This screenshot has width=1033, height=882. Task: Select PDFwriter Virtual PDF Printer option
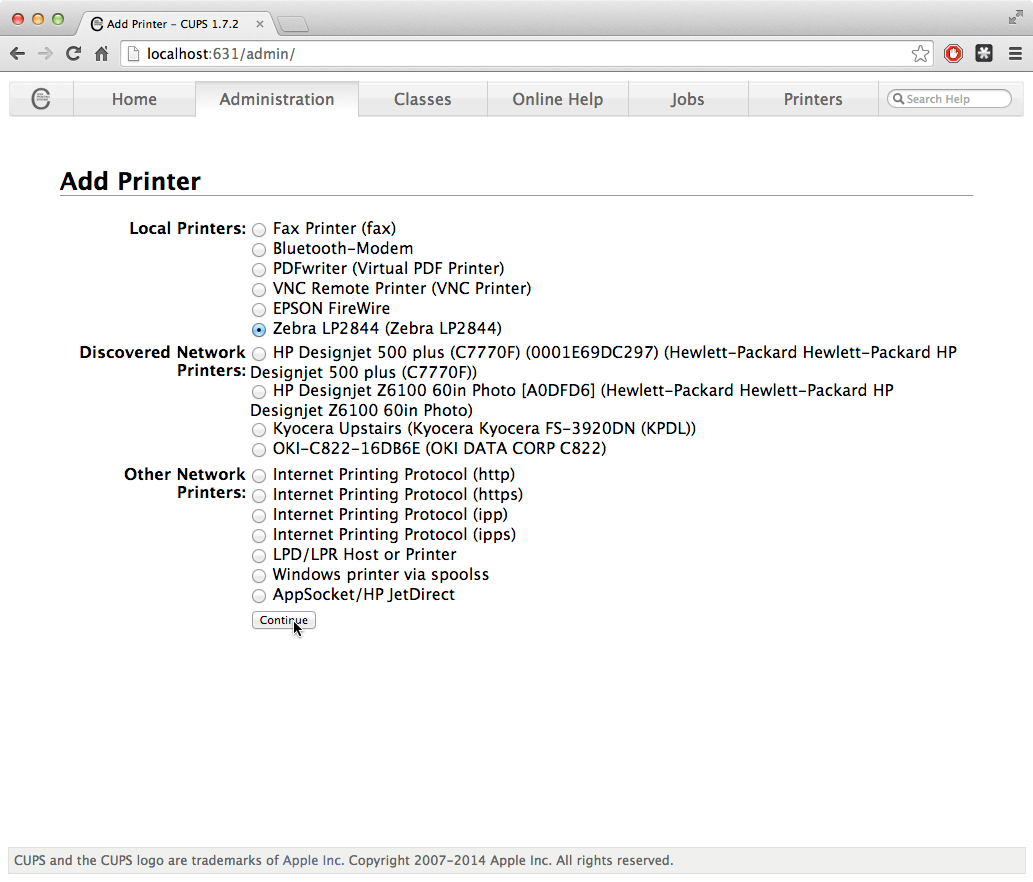coord(259,269)
